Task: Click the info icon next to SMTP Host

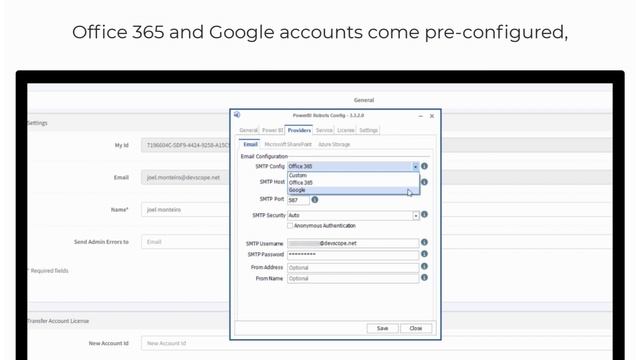Action: pos(424,182)
